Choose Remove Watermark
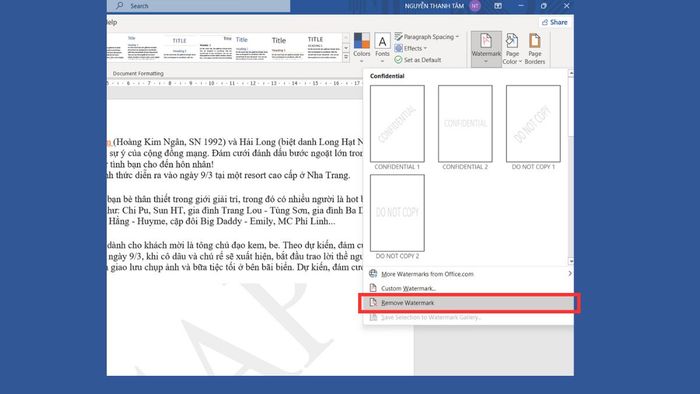This screenshot has height=394, width=700. (468, 303)
